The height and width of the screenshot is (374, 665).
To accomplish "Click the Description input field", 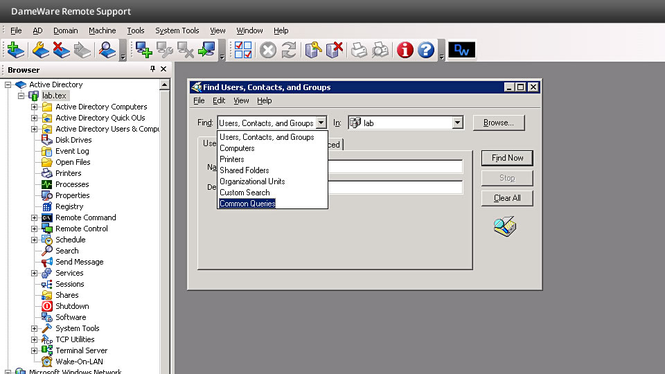I will [395, 187].
